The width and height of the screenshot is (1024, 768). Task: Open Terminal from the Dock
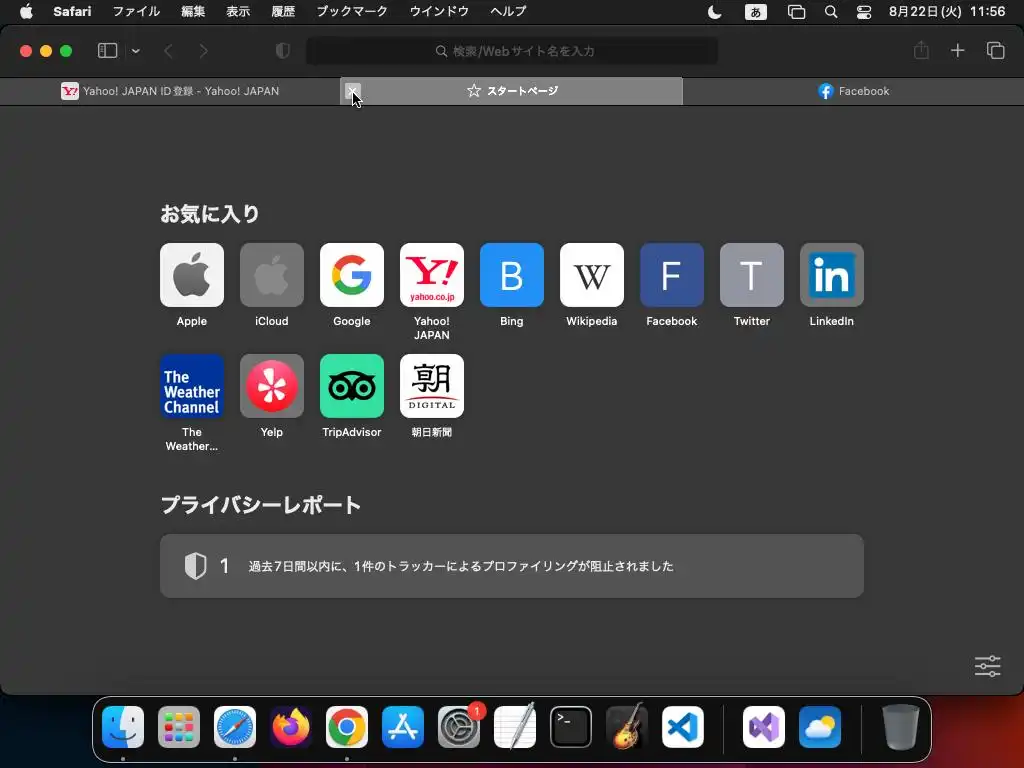pos(571,727)
